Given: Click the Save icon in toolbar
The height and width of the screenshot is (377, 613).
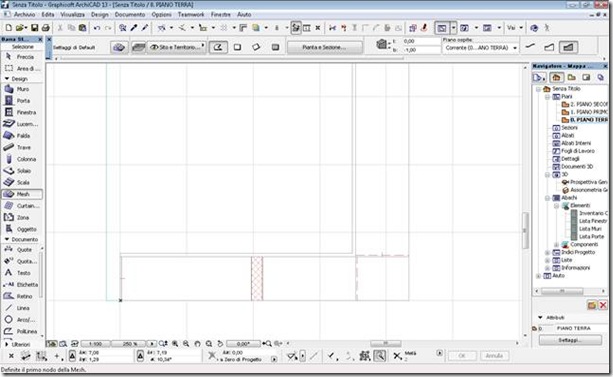Looking at the screenshot, I should point(34,28).
